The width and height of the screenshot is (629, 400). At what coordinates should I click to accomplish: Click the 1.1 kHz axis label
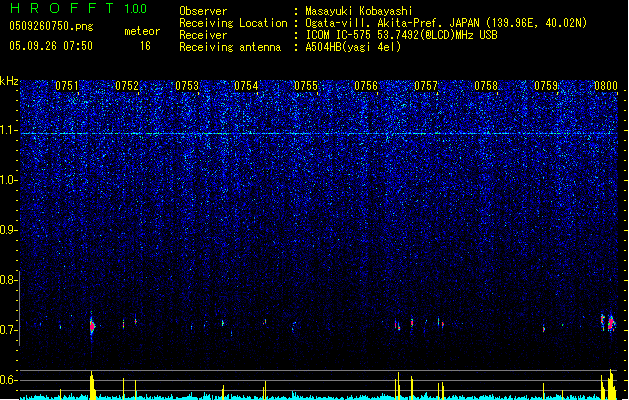click(x=9, y=130)
